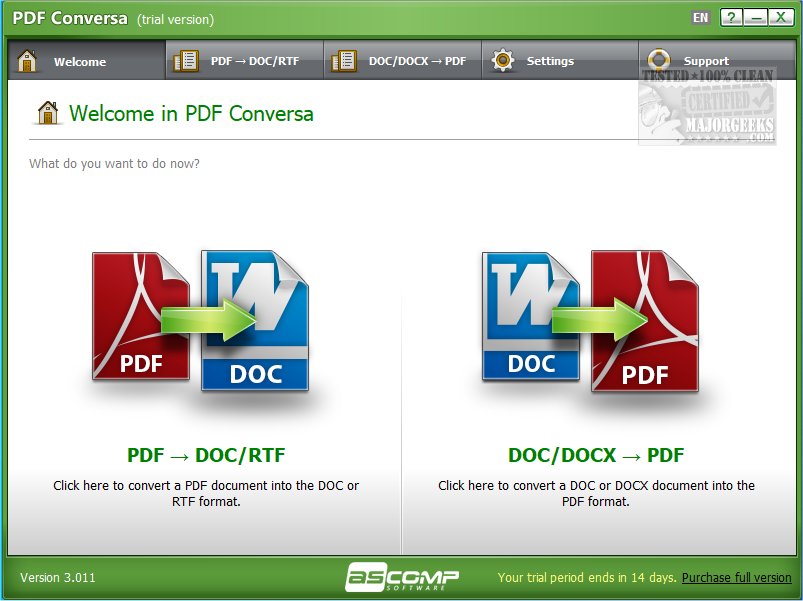Open the Support tab

pyautogui.click(x=706, y=61)
